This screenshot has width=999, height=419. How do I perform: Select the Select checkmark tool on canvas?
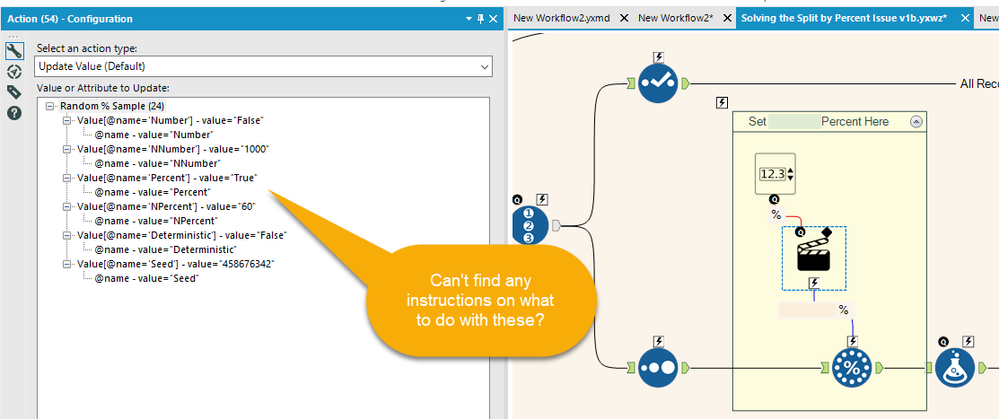click(658, 83)
